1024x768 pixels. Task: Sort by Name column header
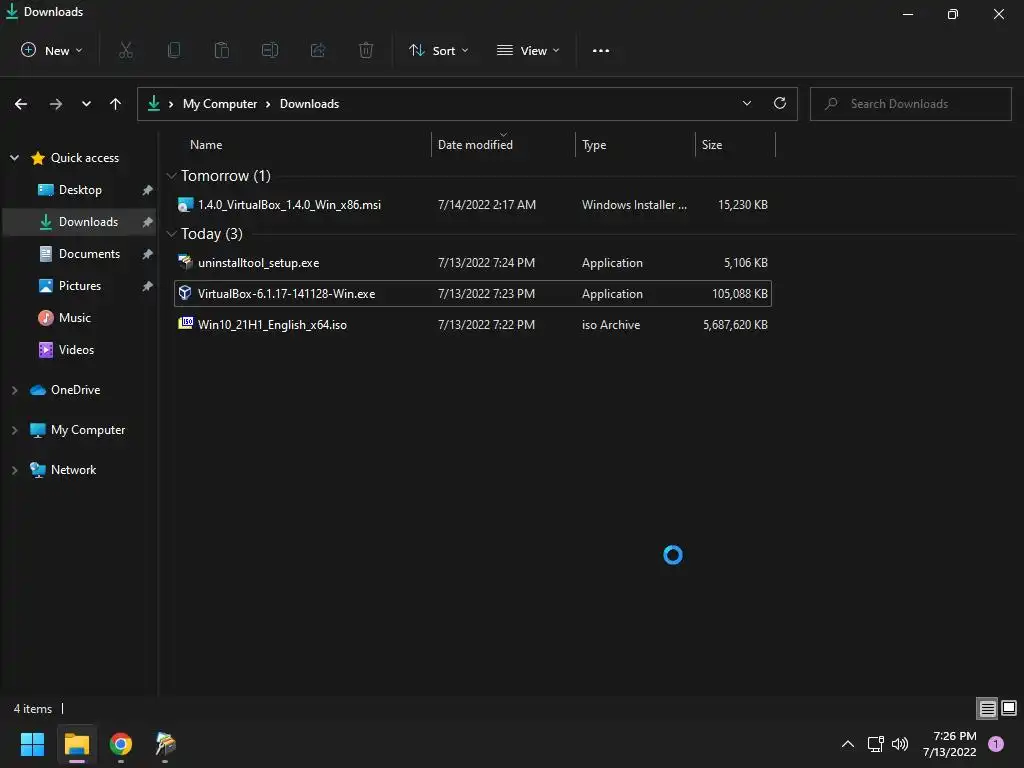[x=206, y=145]
